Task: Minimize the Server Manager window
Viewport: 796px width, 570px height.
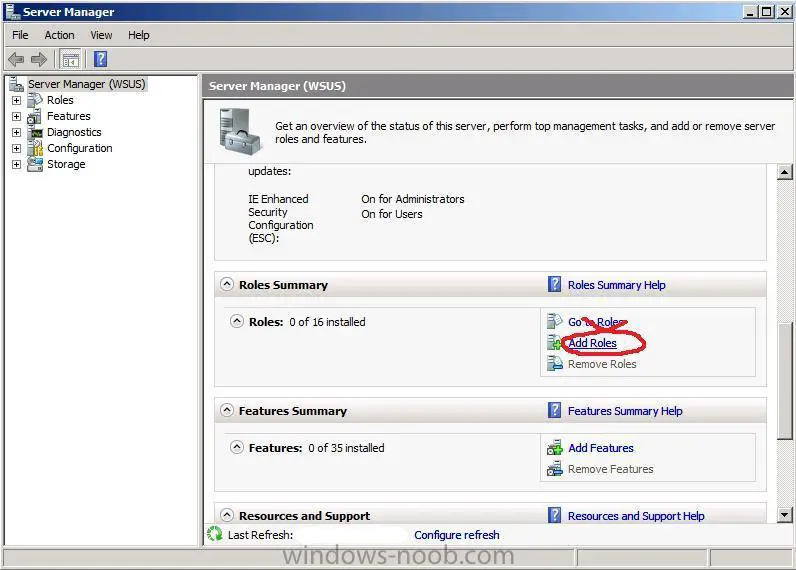Action: [x=750, y=11]
